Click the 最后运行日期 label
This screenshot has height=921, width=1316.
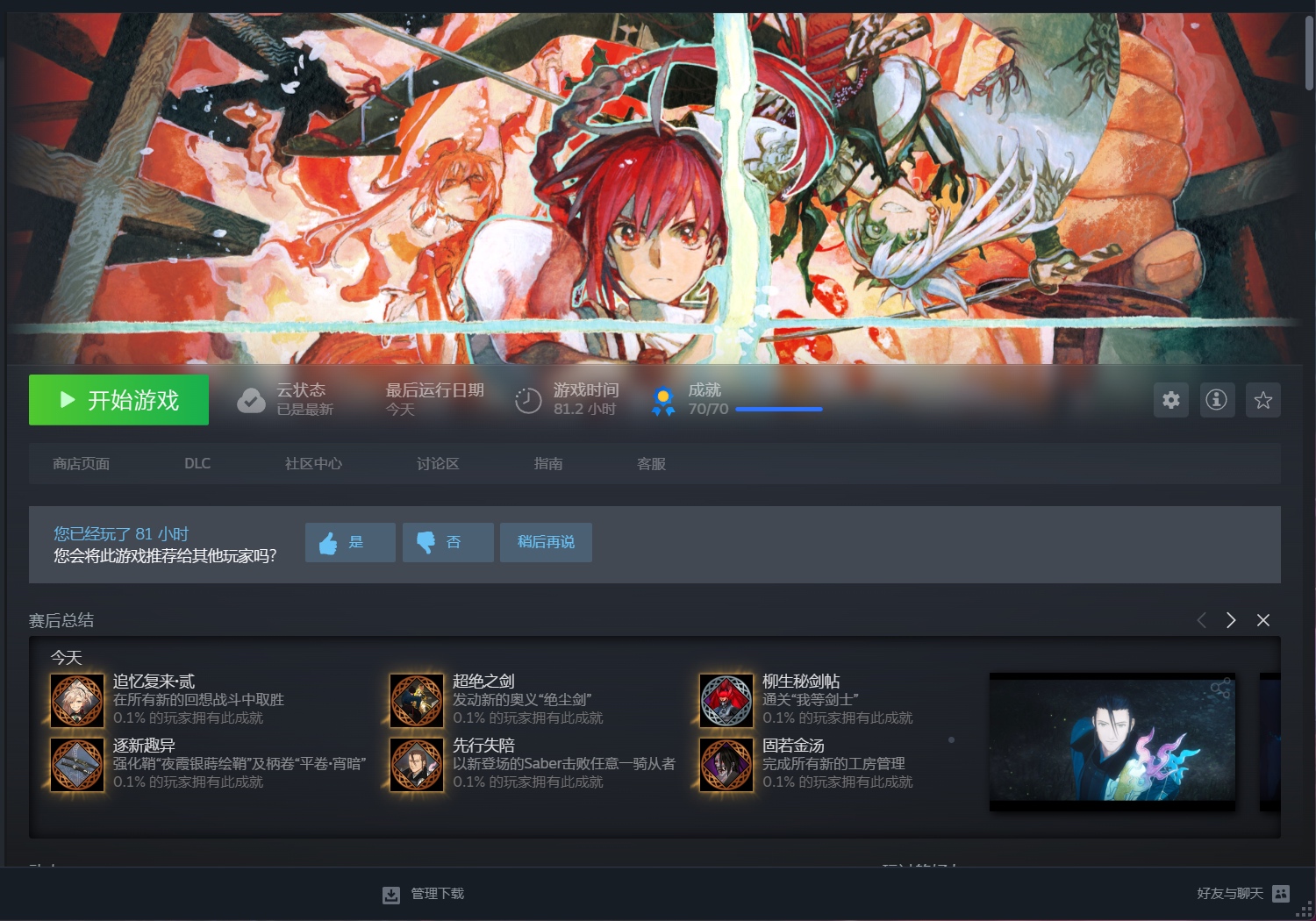(435, 389)
